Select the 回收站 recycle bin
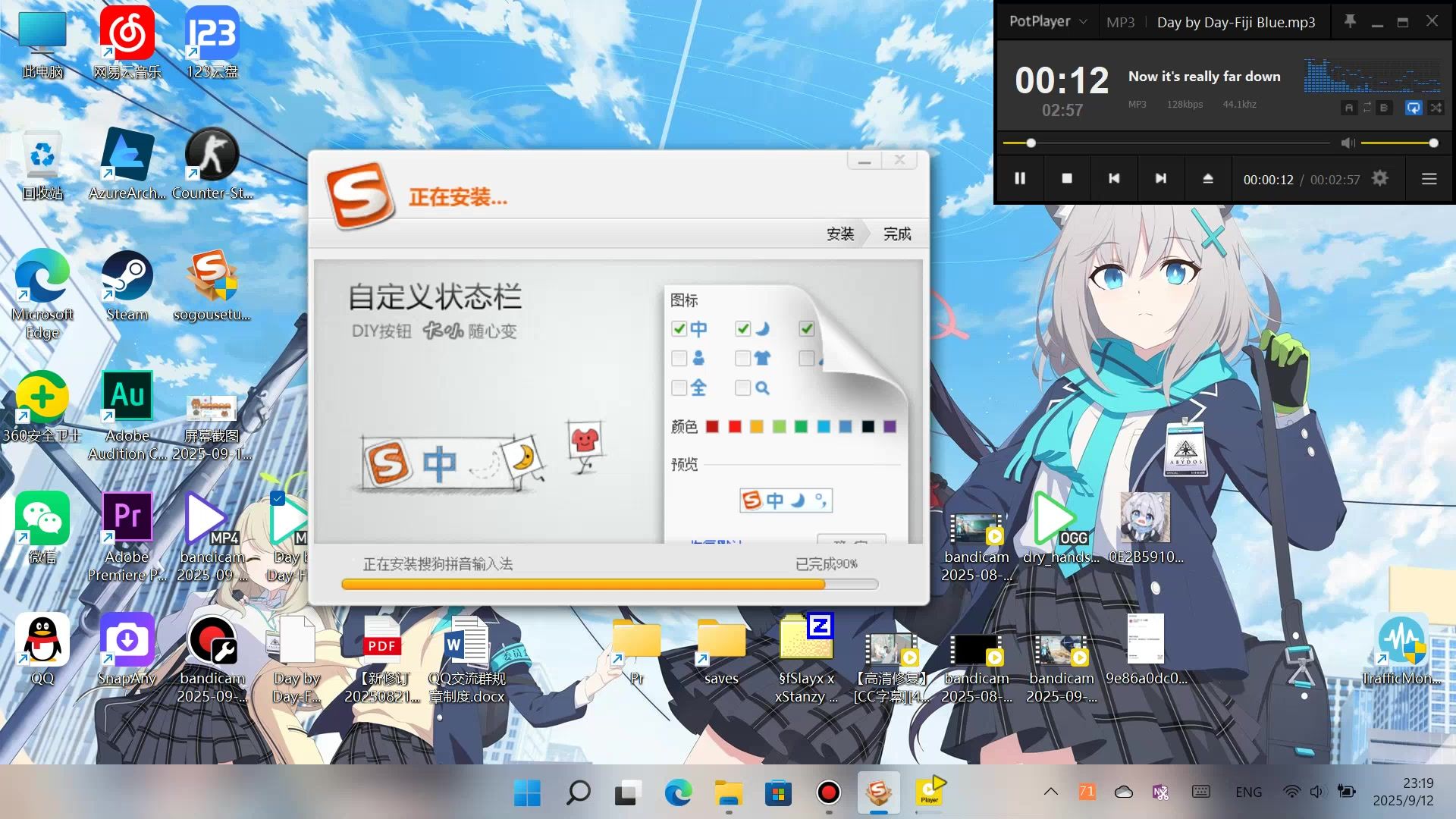The image size is (1456, 819). coord(42,165)
